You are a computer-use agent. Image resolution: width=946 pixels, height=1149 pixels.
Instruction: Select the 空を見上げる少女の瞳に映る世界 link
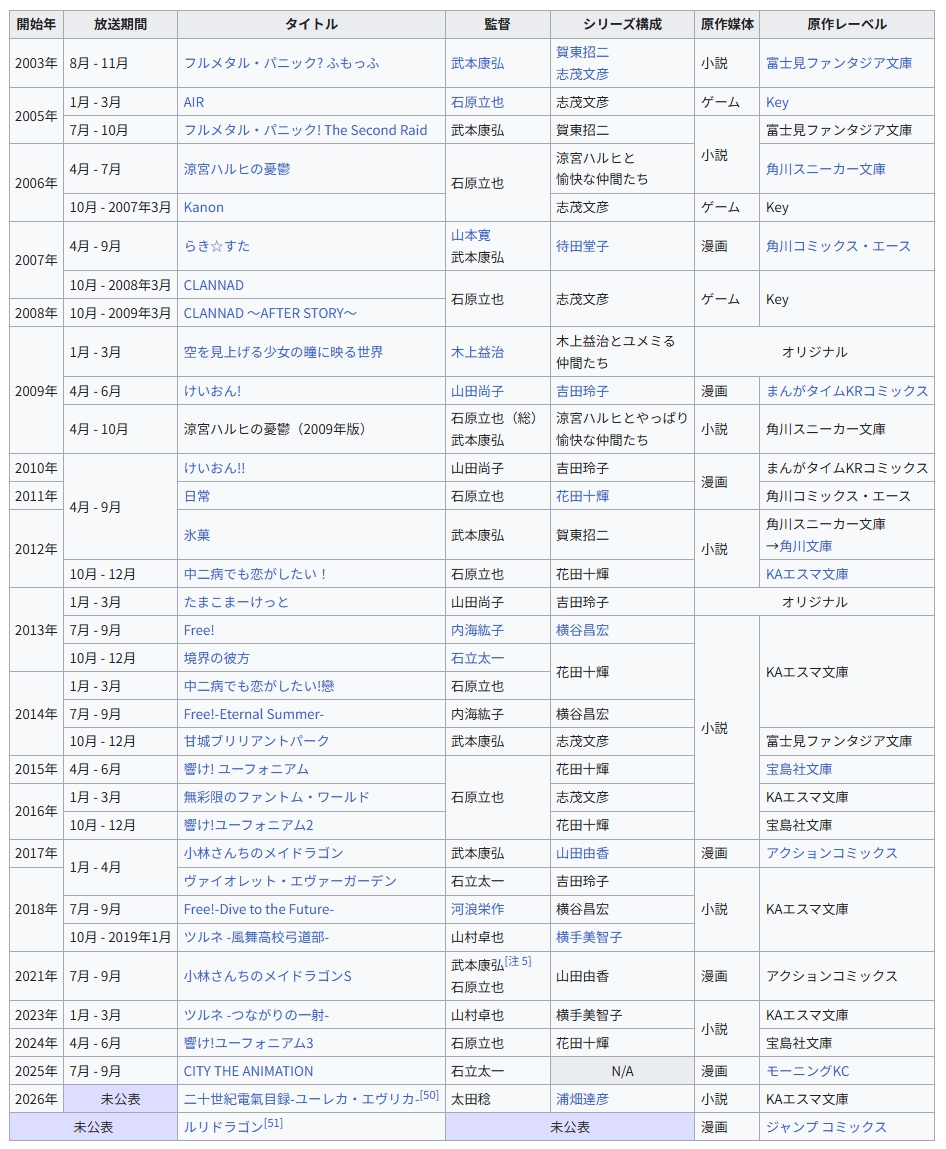click(283, 352)
